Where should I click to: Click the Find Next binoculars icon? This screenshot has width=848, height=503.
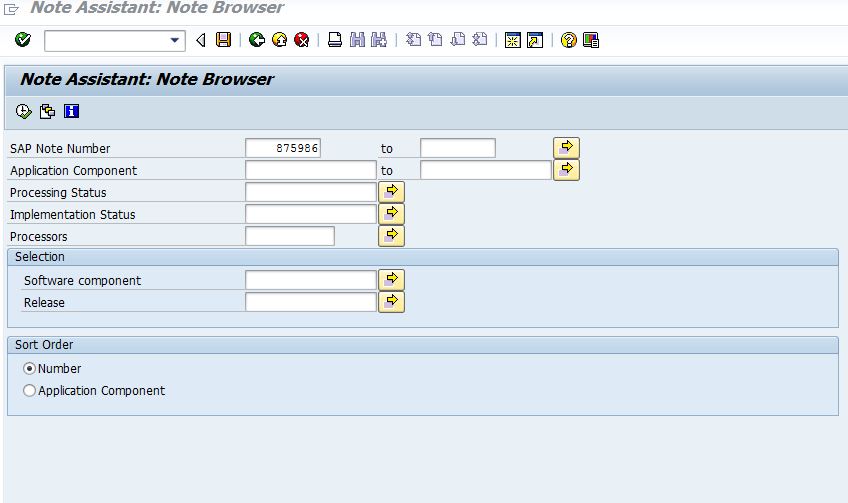click(x=379, y=40)
